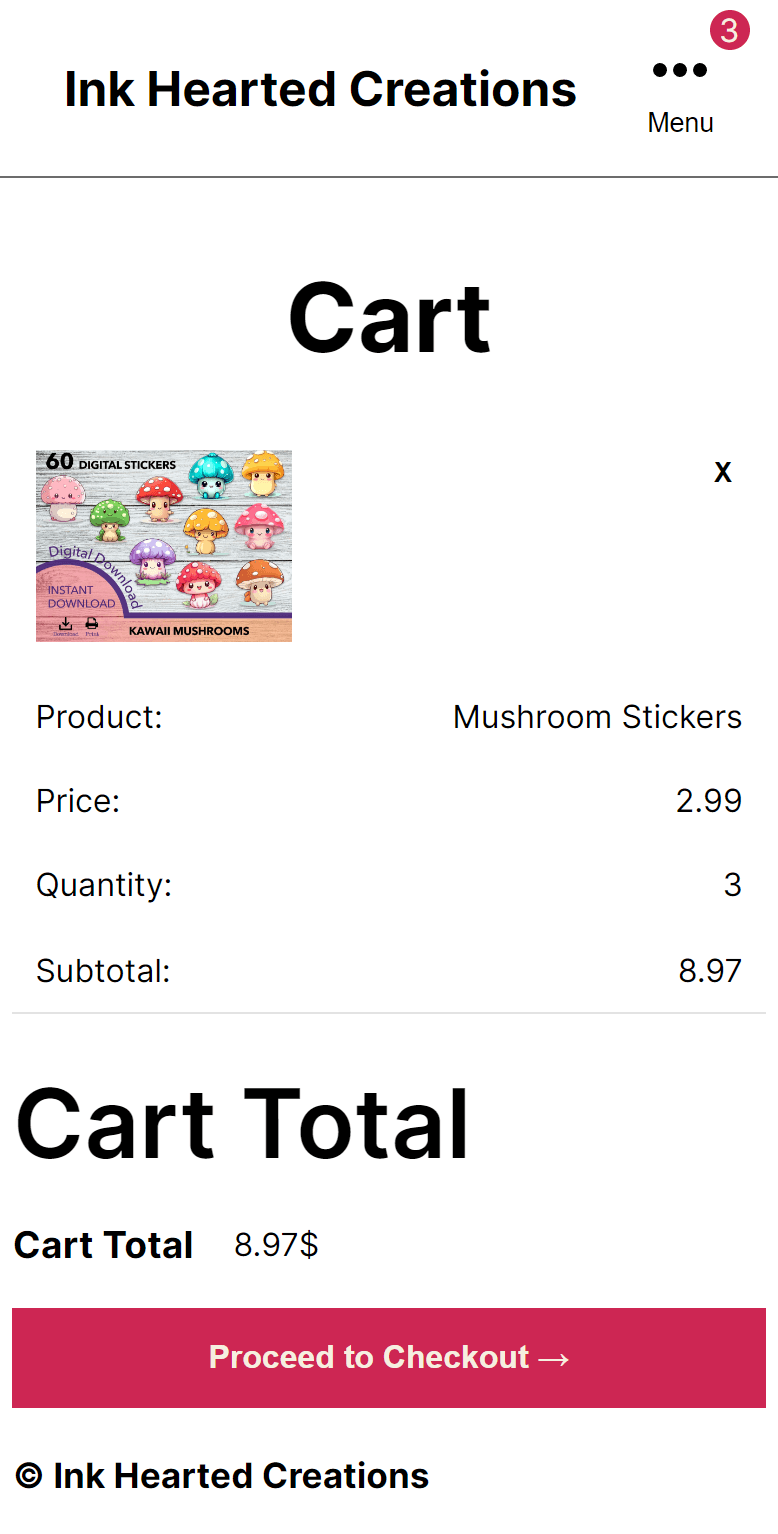Click the print icon on the product image

point(91,623)
